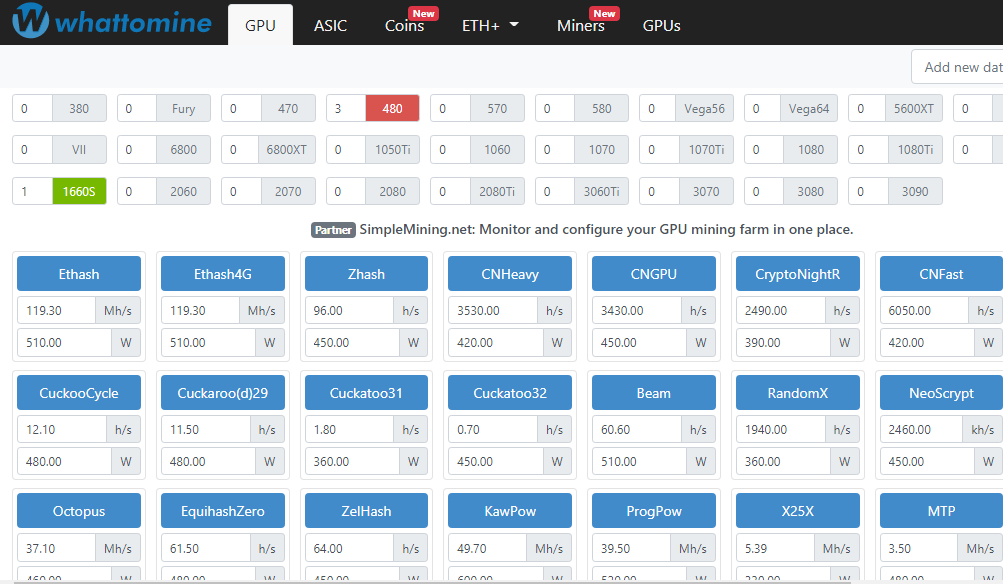
Task: Select the RandomX algorithm button
Action: point(798,393)
